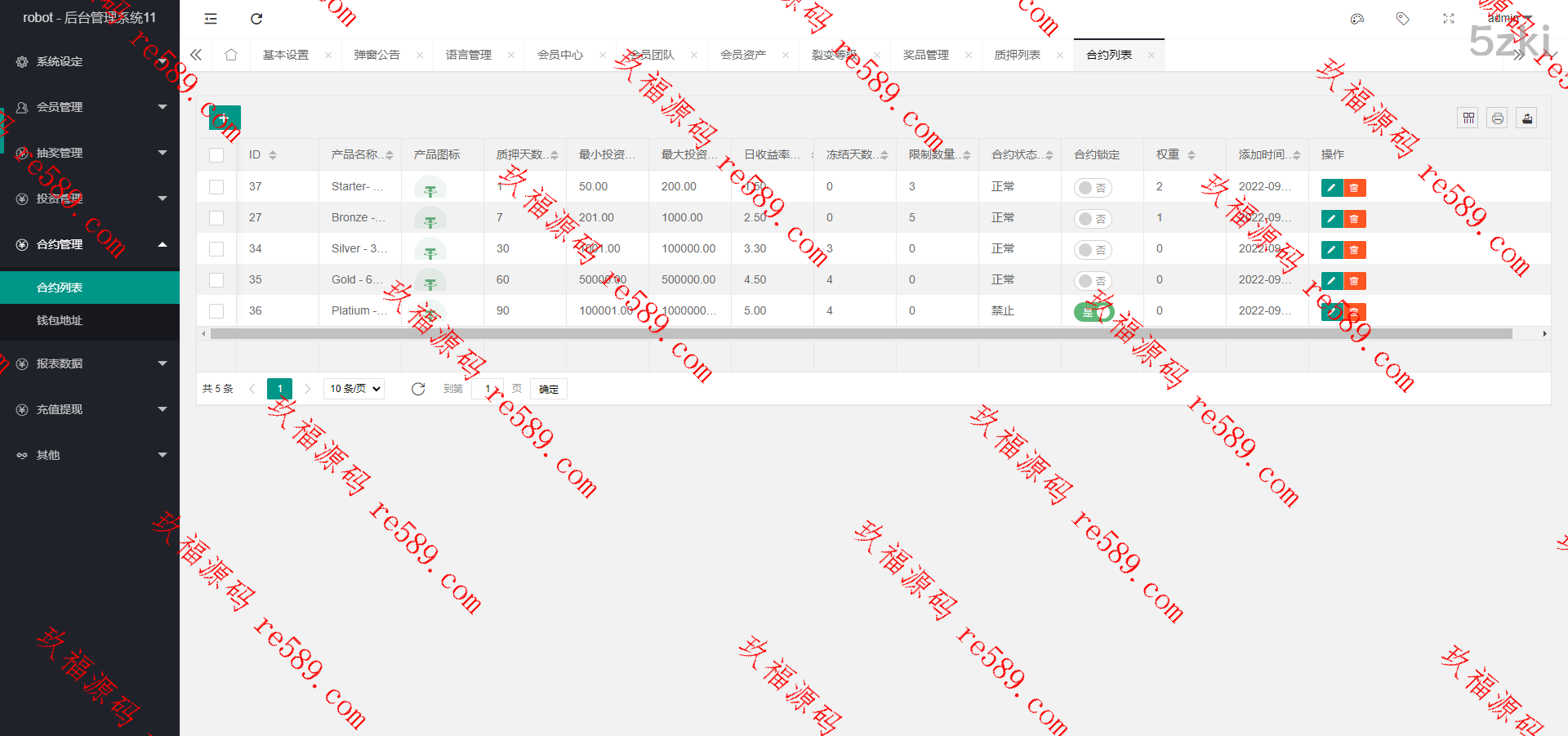The height and width of the screenshot is (736, 1568).
Task: Toggle contract lock for Starter row
Action: (x=1092, y=188)
